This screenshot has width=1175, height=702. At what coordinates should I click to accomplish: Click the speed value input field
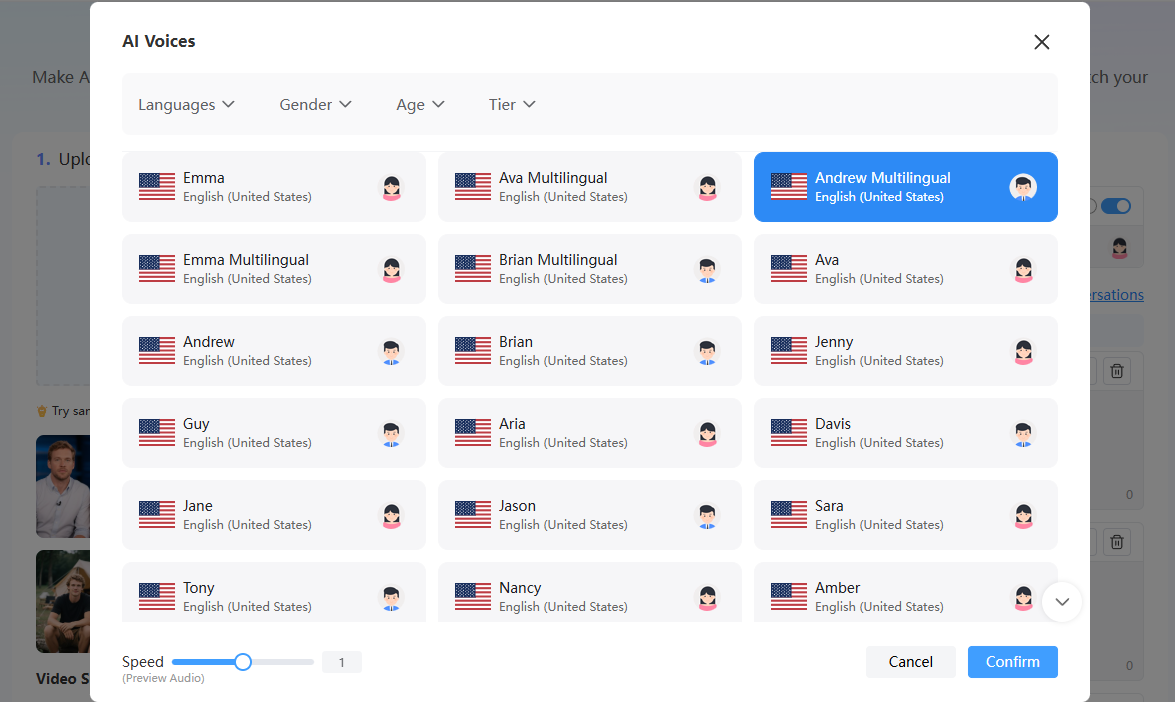342,662
